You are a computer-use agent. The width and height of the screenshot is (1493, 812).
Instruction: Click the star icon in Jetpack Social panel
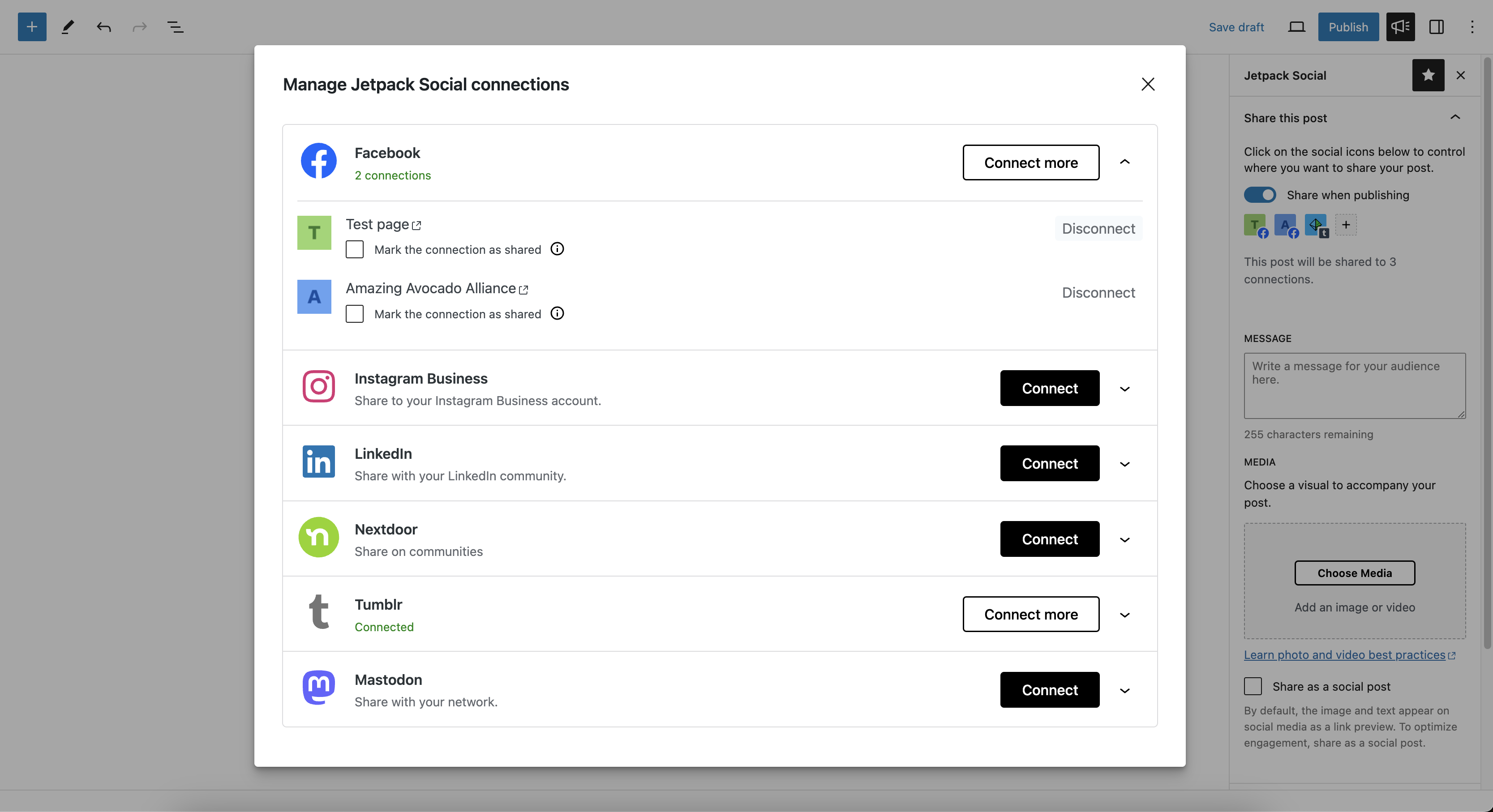pyautogui.click(x=1428, y=75)
